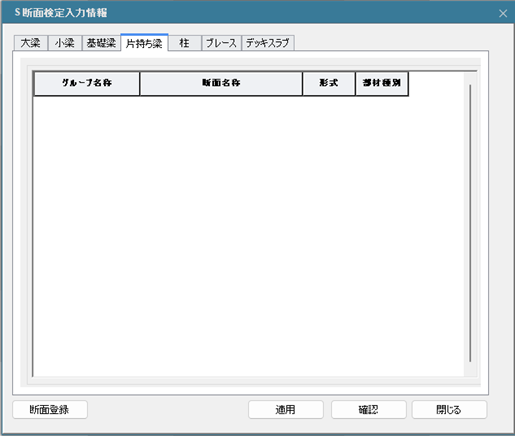
Task: Click the グループ名称 column header
Action: (x=87, y=83)
